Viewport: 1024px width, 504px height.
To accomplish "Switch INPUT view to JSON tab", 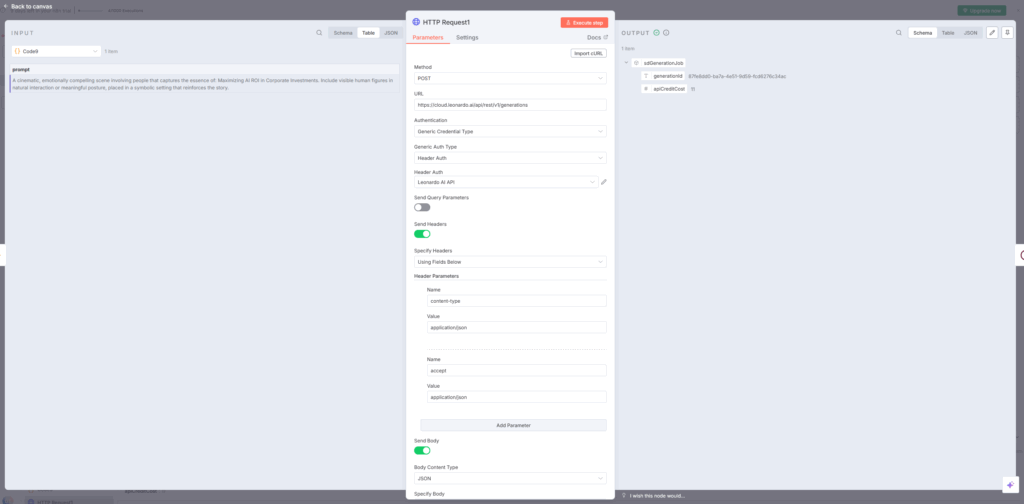I will pos(391,33).
